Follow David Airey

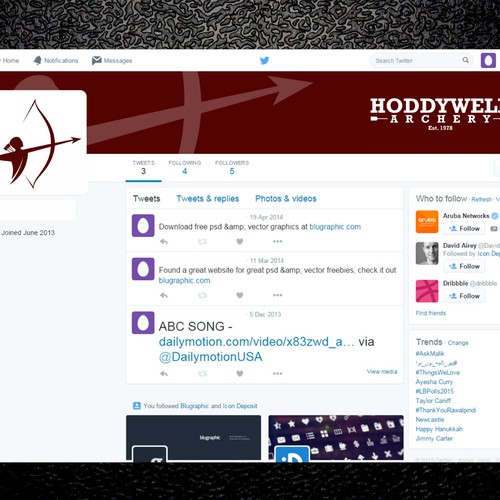464,266
